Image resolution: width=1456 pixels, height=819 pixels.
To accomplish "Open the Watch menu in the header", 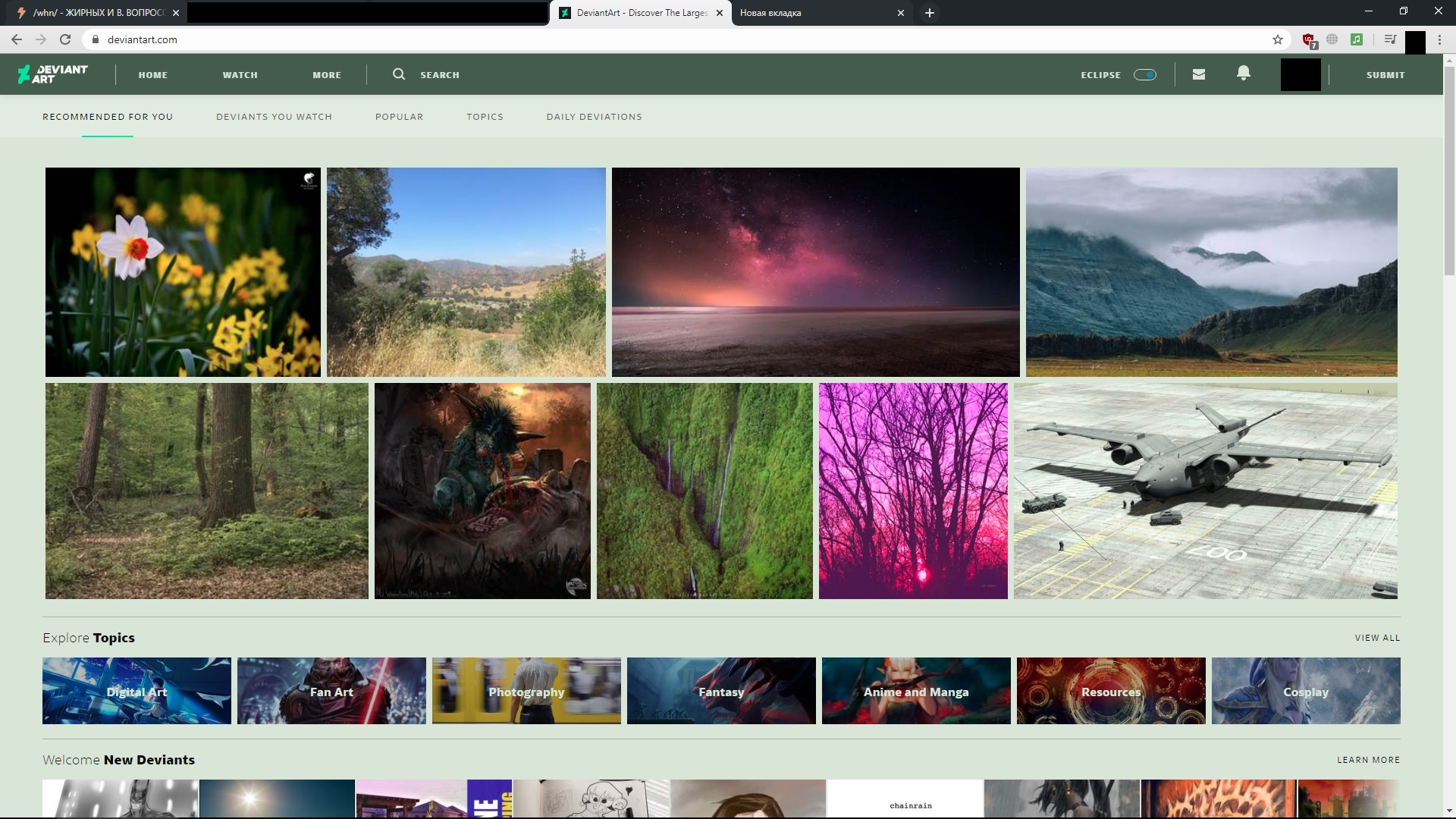I will [240, 75].
